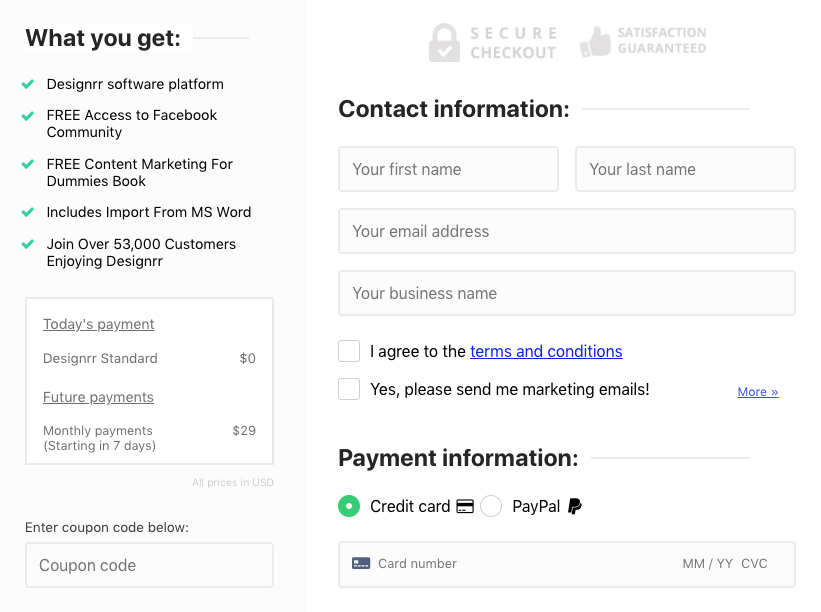This screenshot has width=821, height=612.
Task: Click the MM / YY expiry field
Action: point(707,564)
